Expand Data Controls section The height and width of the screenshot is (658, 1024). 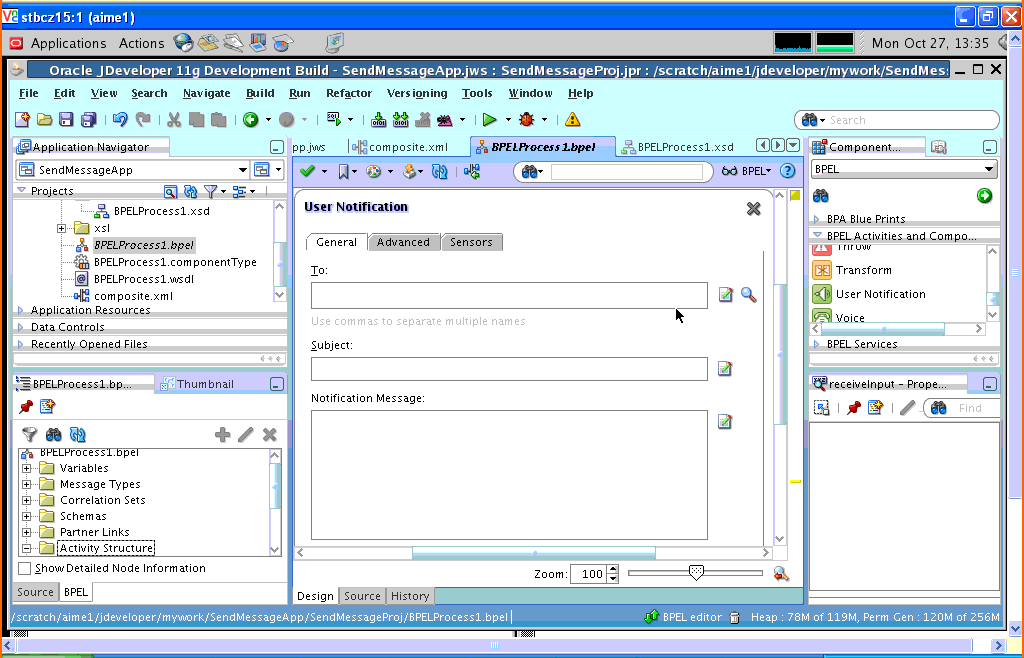point(20,327)
